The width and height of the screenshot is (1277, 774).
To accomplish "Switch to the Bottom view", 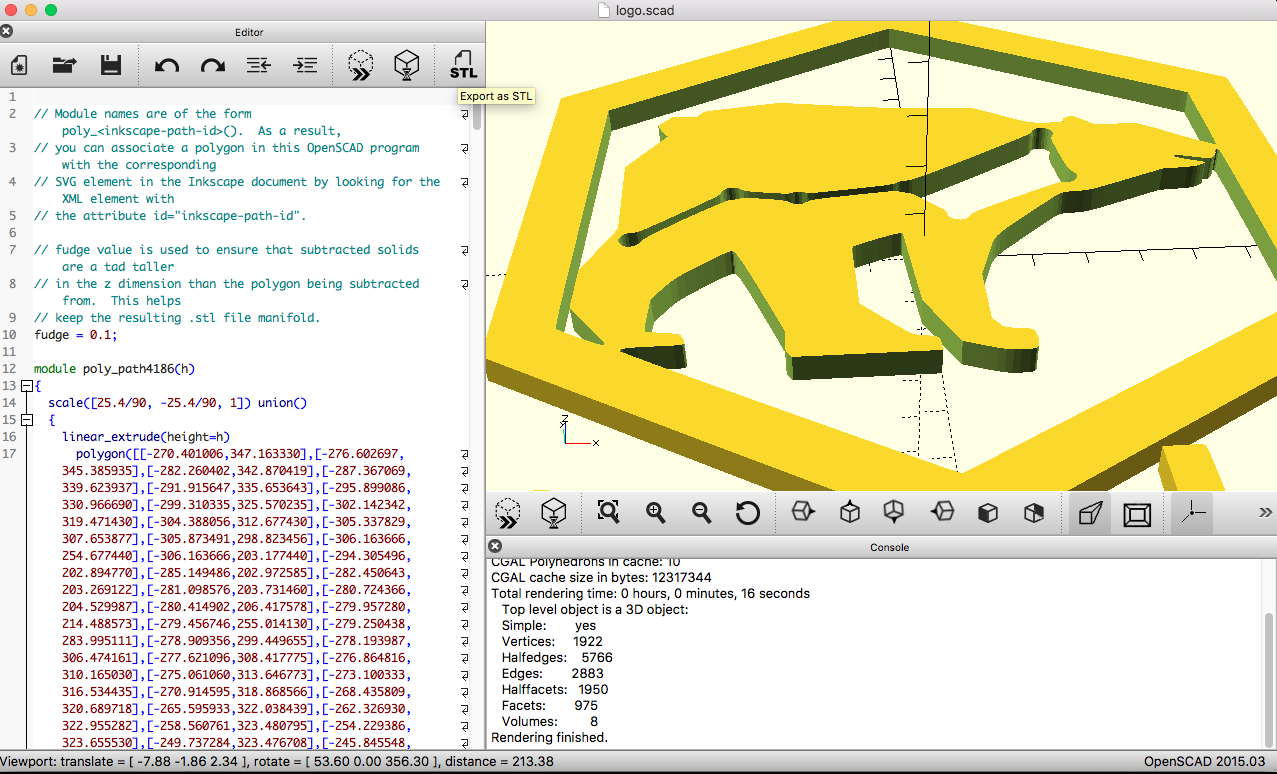I will (895, 513).
